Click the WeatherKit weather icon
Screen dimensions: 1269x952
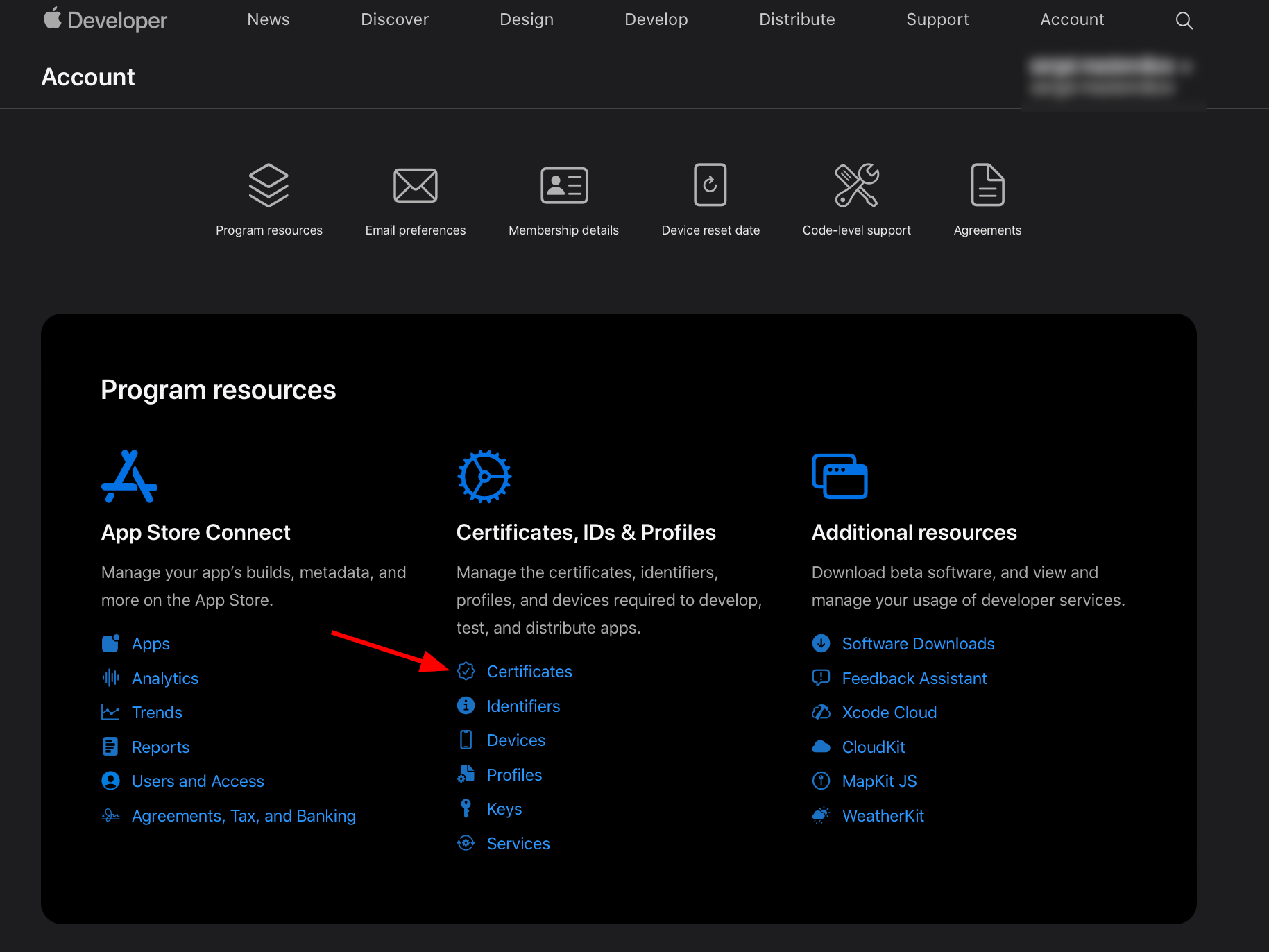pyautogui.click(x=821, y=815)
